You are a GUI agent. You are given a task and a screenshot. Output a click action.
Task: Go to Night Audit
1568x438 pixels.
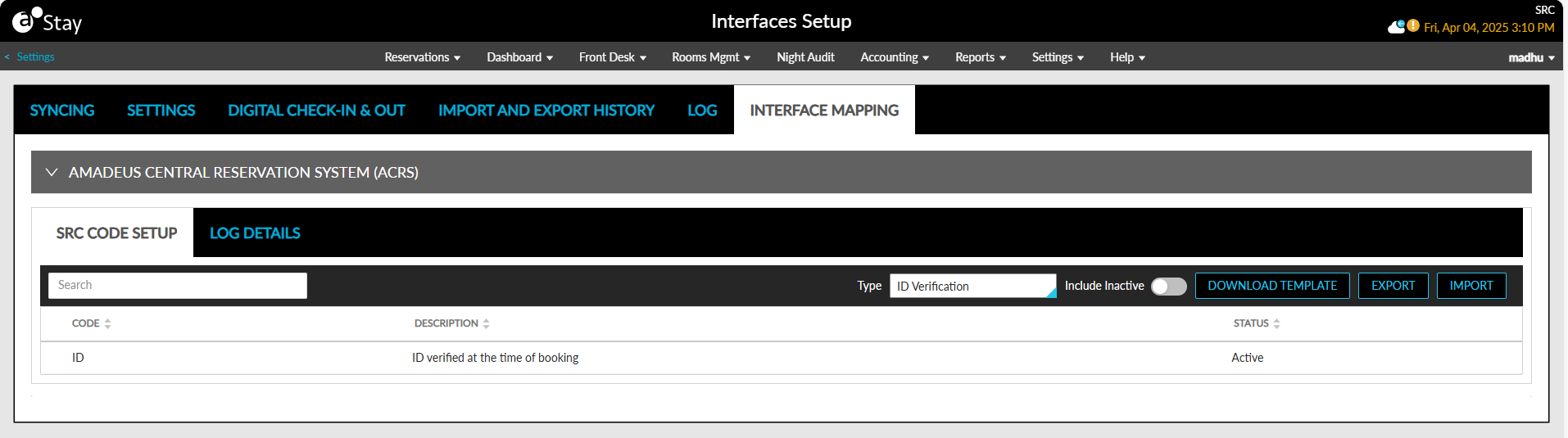[x=805, y=57]
